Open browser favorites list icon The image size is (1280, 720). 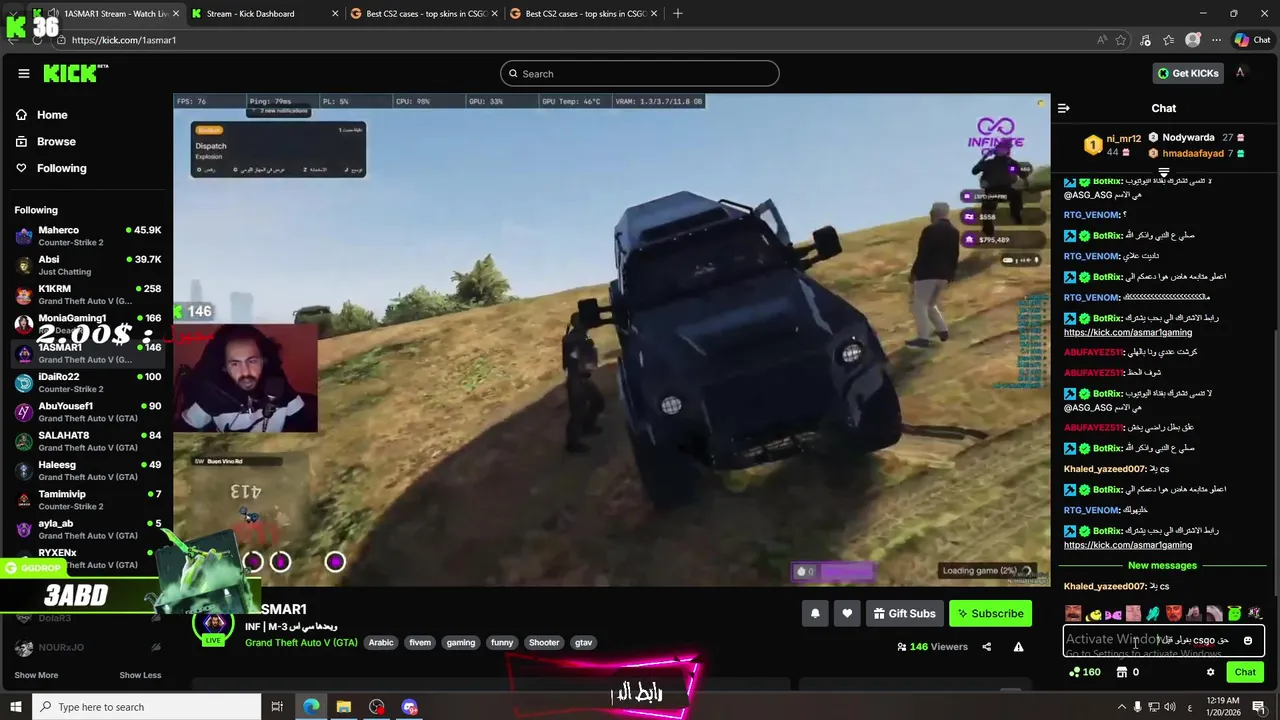click(1168, 40)
